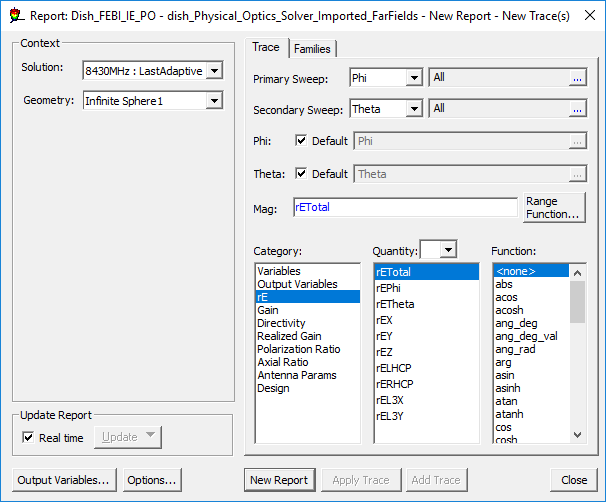Open the Geometry dropdown list

pyautogui.click(x=214, y=100)
